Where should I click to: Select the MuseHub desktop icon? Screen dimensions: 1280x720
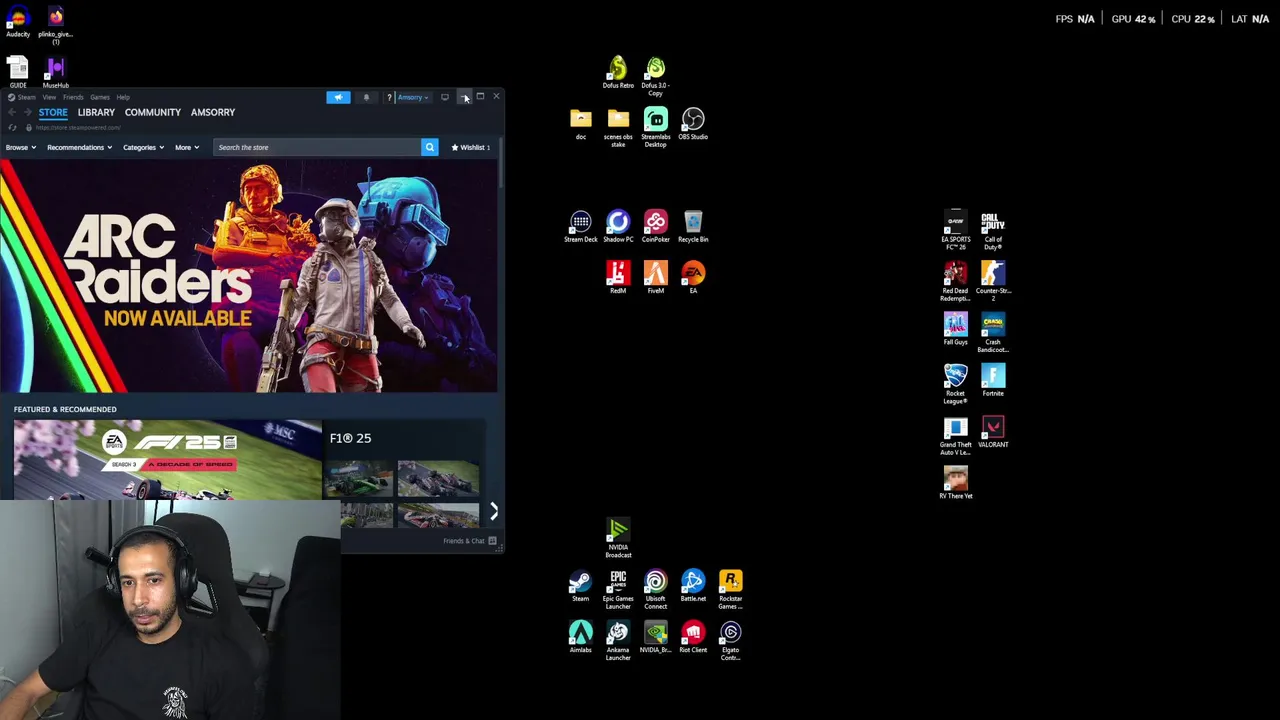point(55,73)
